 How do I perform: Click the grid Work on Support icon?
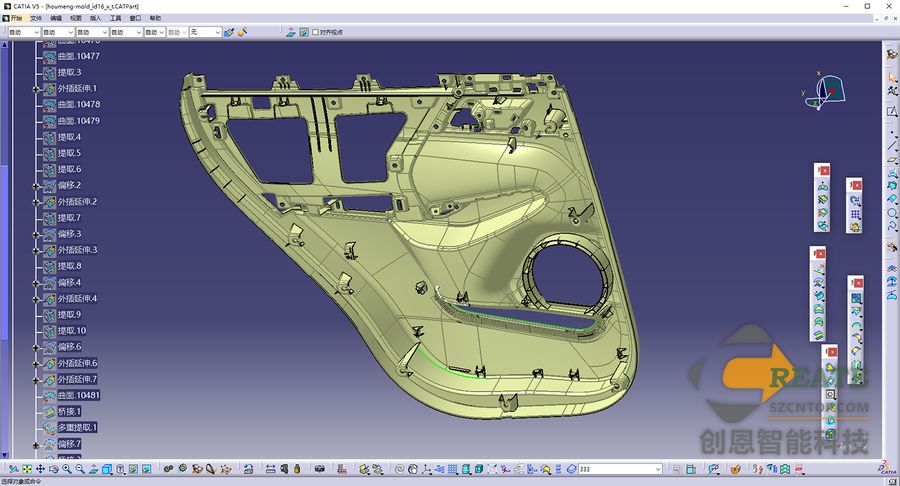[x=453, y=469]
